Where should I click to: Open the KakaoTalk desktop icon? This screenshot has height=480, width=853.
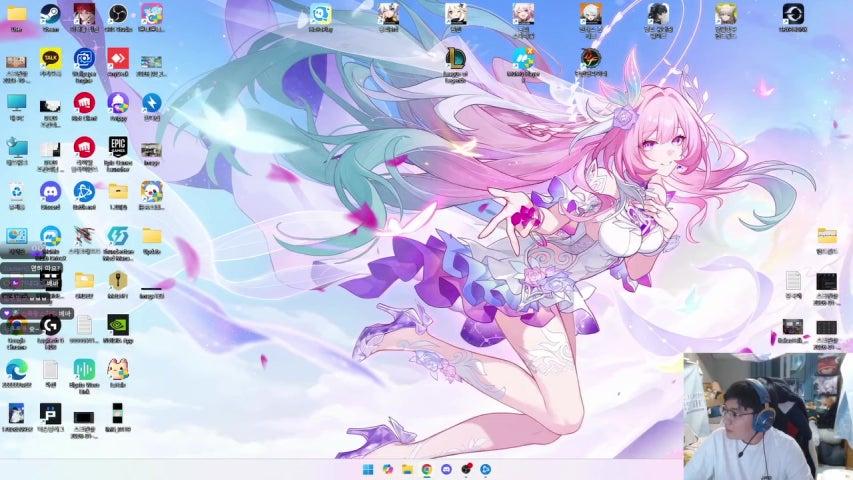pos(50,59)
